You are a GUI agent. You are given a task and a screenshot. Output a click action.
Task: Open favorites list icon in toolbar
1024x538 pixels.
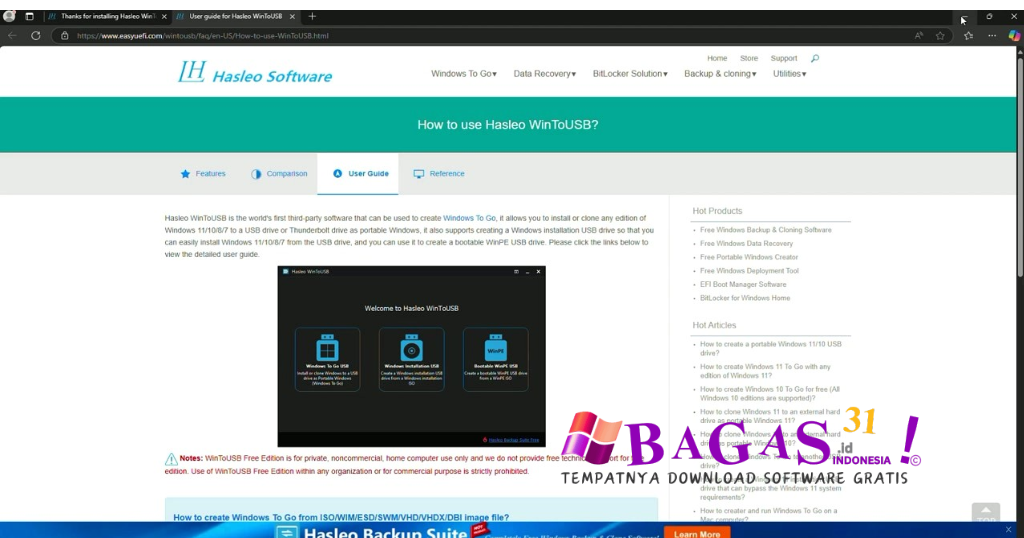[968, 36]
